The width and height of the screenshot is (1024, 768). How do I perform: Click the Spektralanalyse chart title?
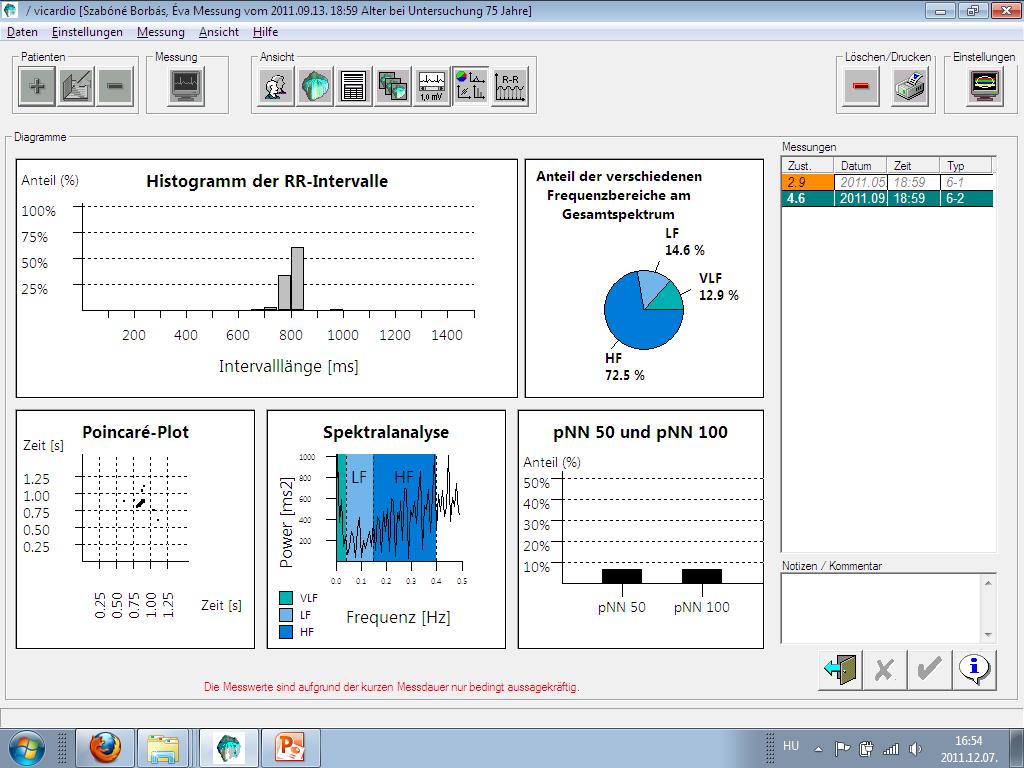[386, 432]
